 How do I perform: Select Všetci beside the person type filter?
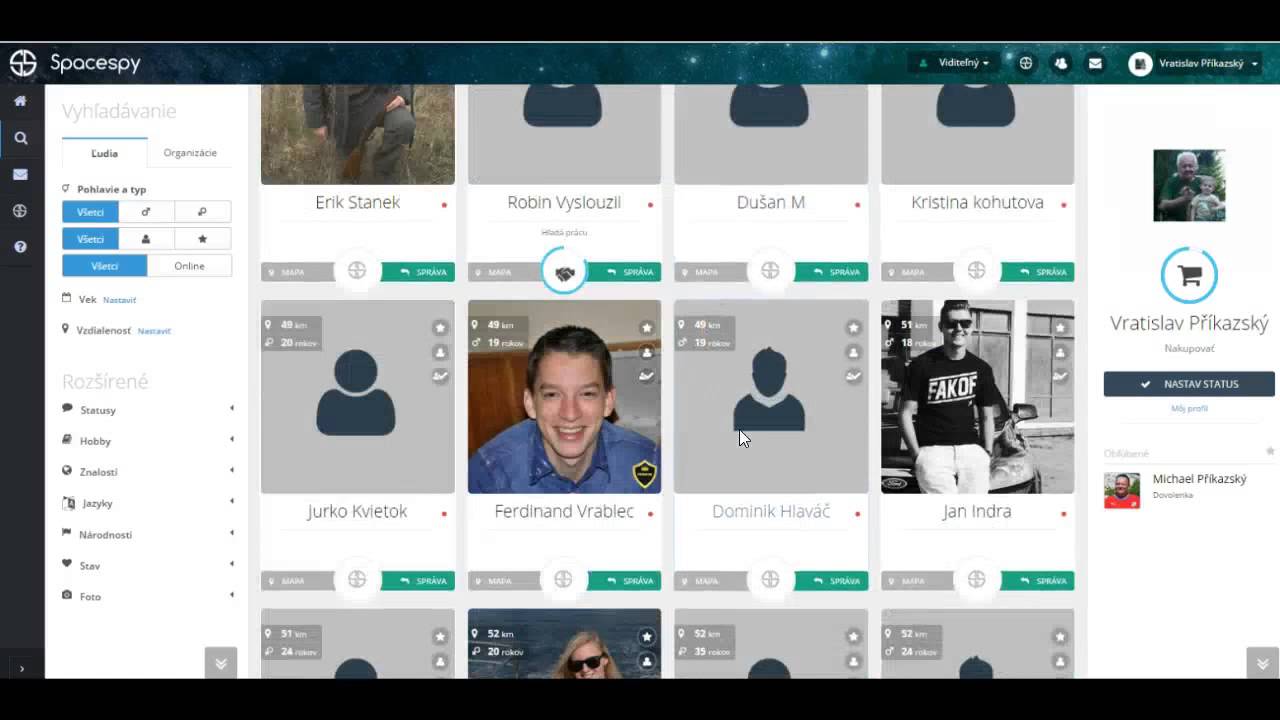90,239
